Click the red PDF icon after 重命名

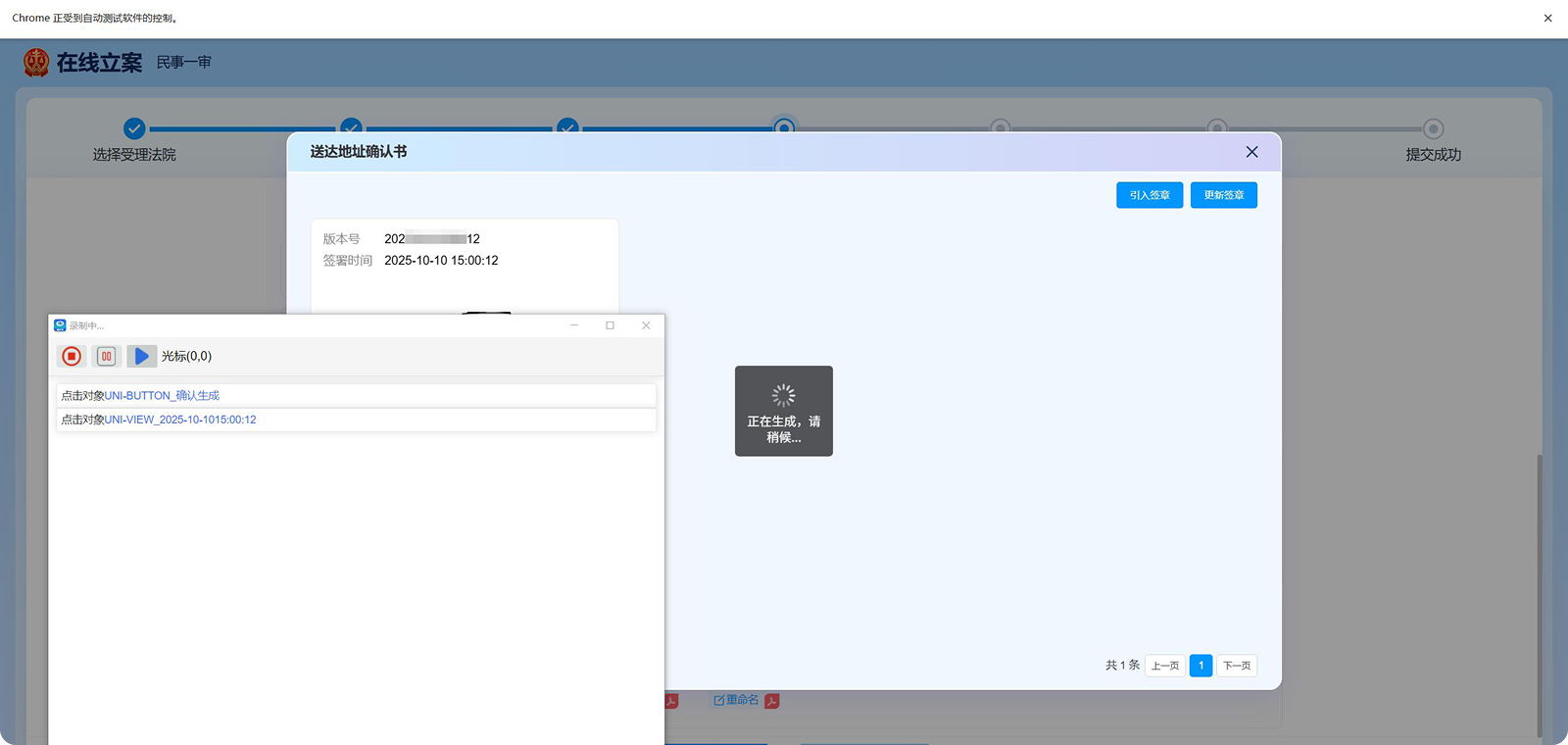772,701
